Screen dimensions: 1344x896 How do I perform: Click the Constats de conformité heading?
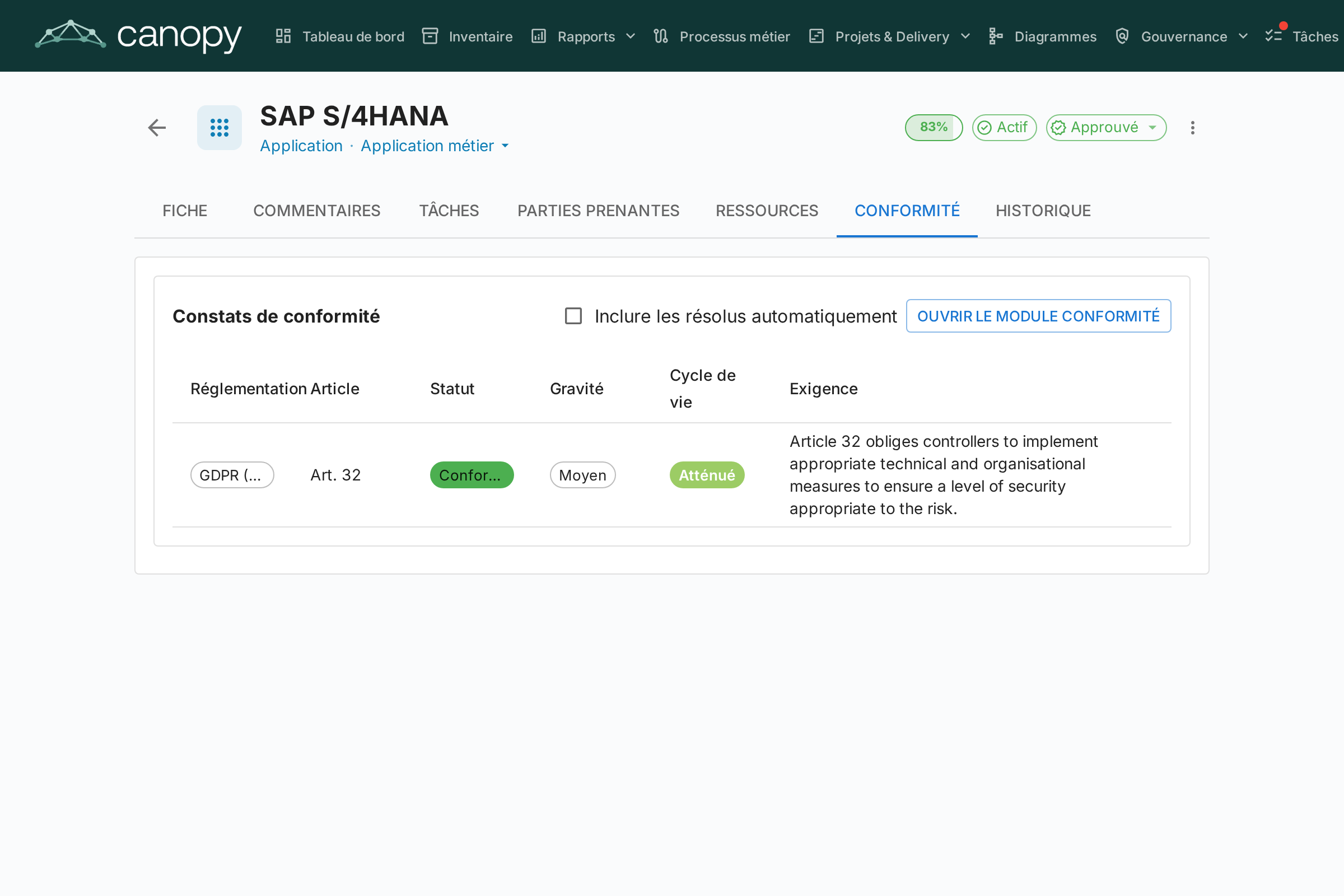(x=276, y=316)
